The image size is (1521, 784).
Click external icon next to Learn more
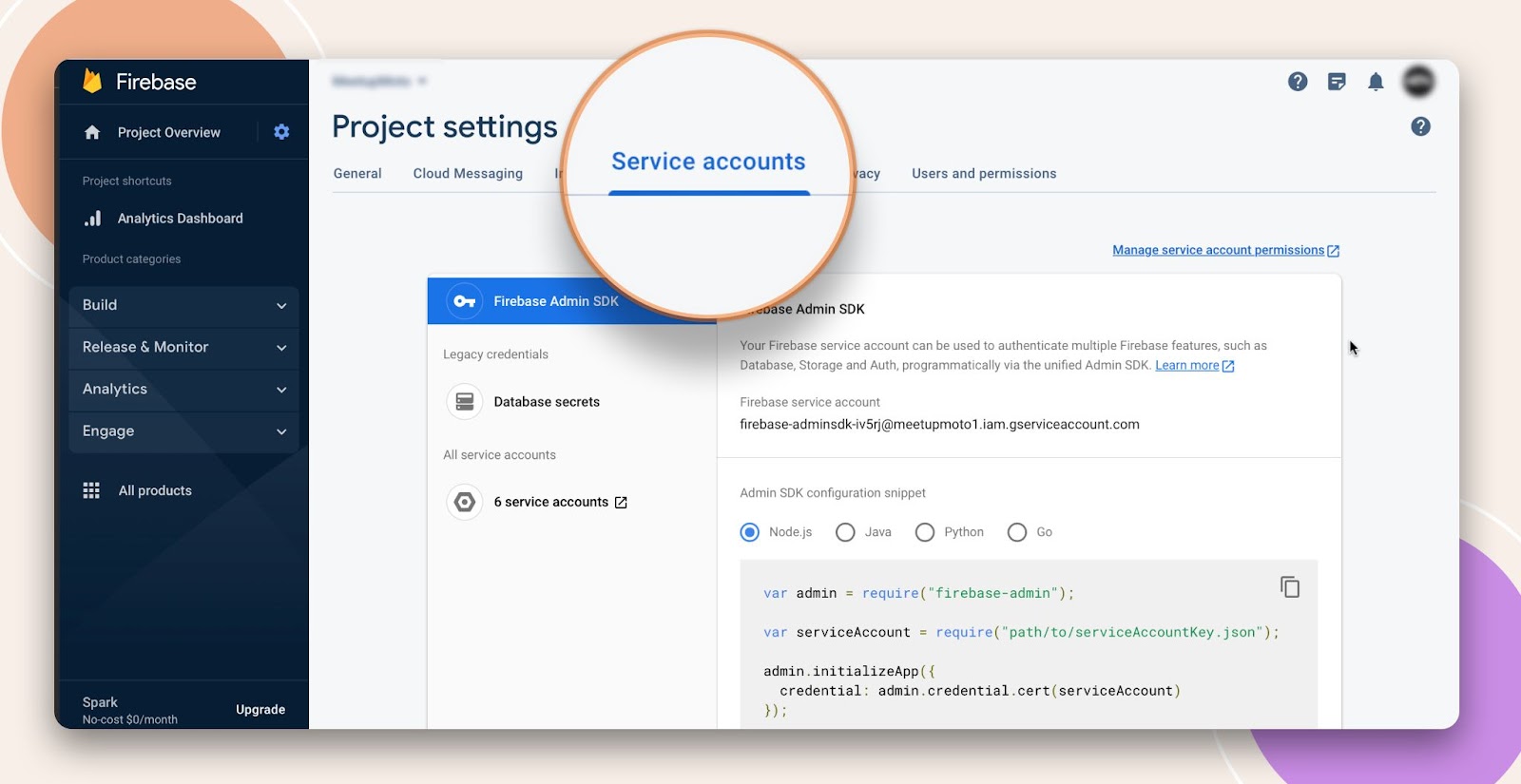[x=1228, y=366]
